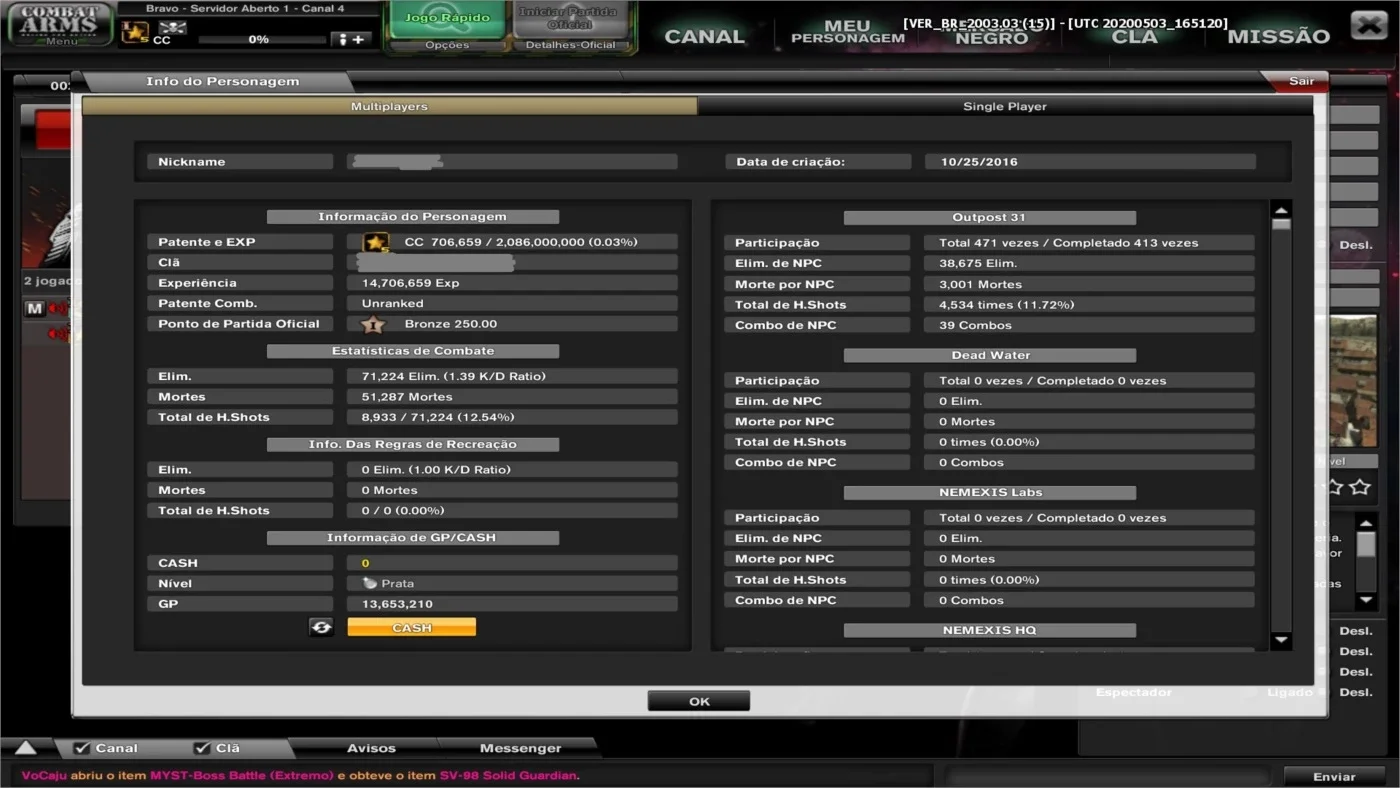Refresh GP/CASH balance with the refresh icon
This screenshot has height=788, width=1400.
pyautogui.click(x=321, y=626)
